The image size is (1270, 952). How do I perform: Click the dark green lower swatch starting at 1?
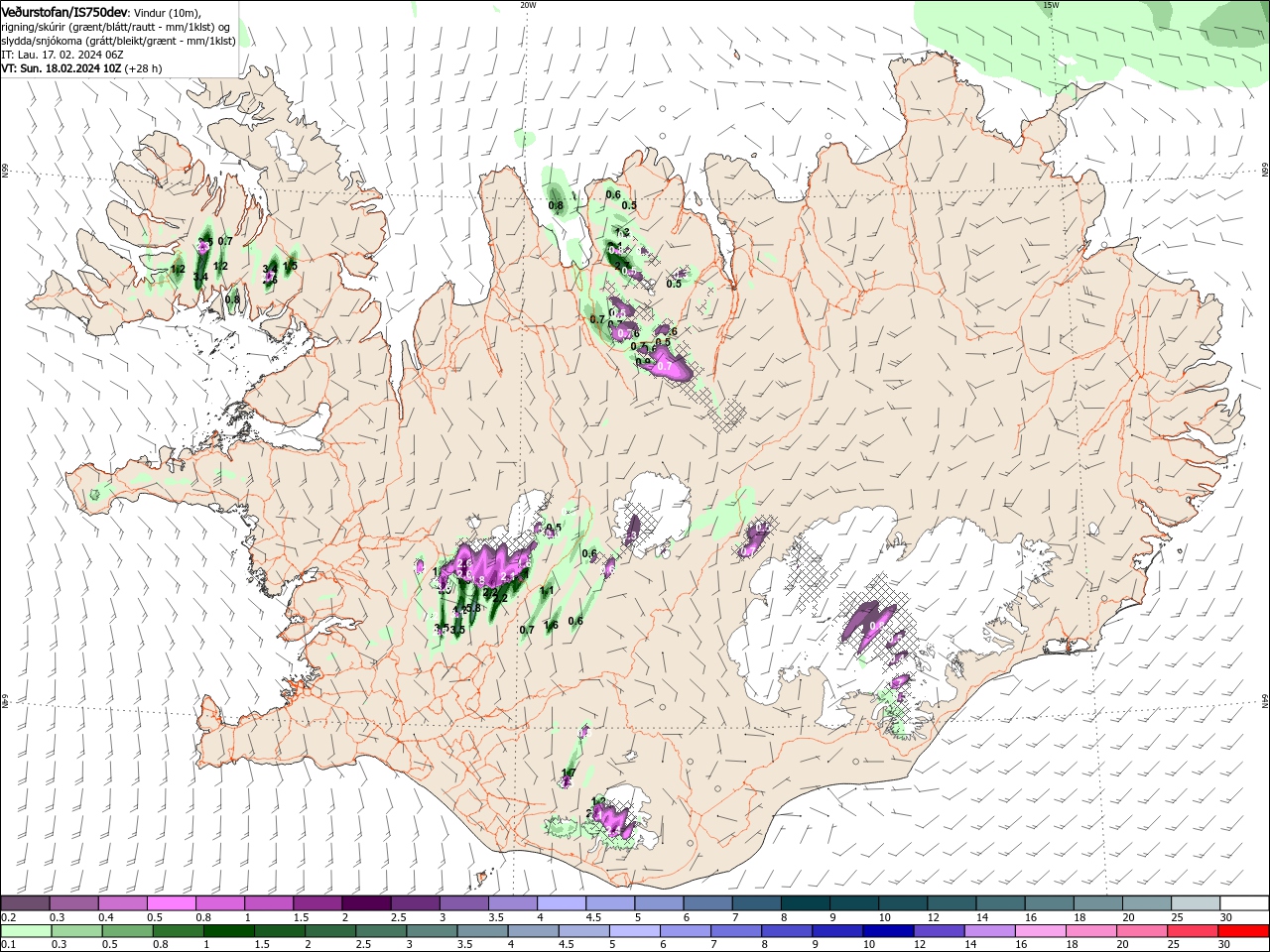[227, 931]
